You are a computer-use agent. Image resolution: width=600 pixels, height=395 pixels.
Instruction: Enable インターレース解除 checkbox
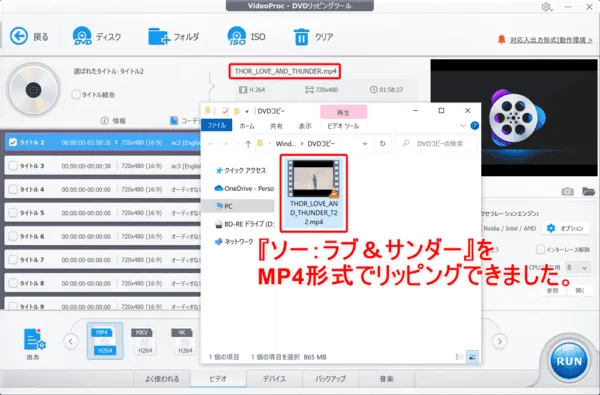coord(540,250)
